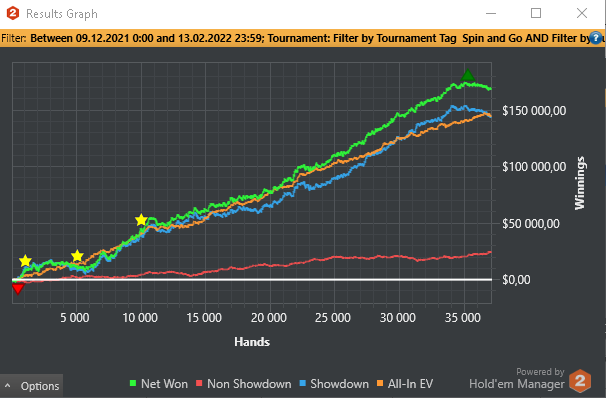Click the 20 000 hands axis label
Image resolution: width=606 pixels, height=398 pixels.
[269, 318]
